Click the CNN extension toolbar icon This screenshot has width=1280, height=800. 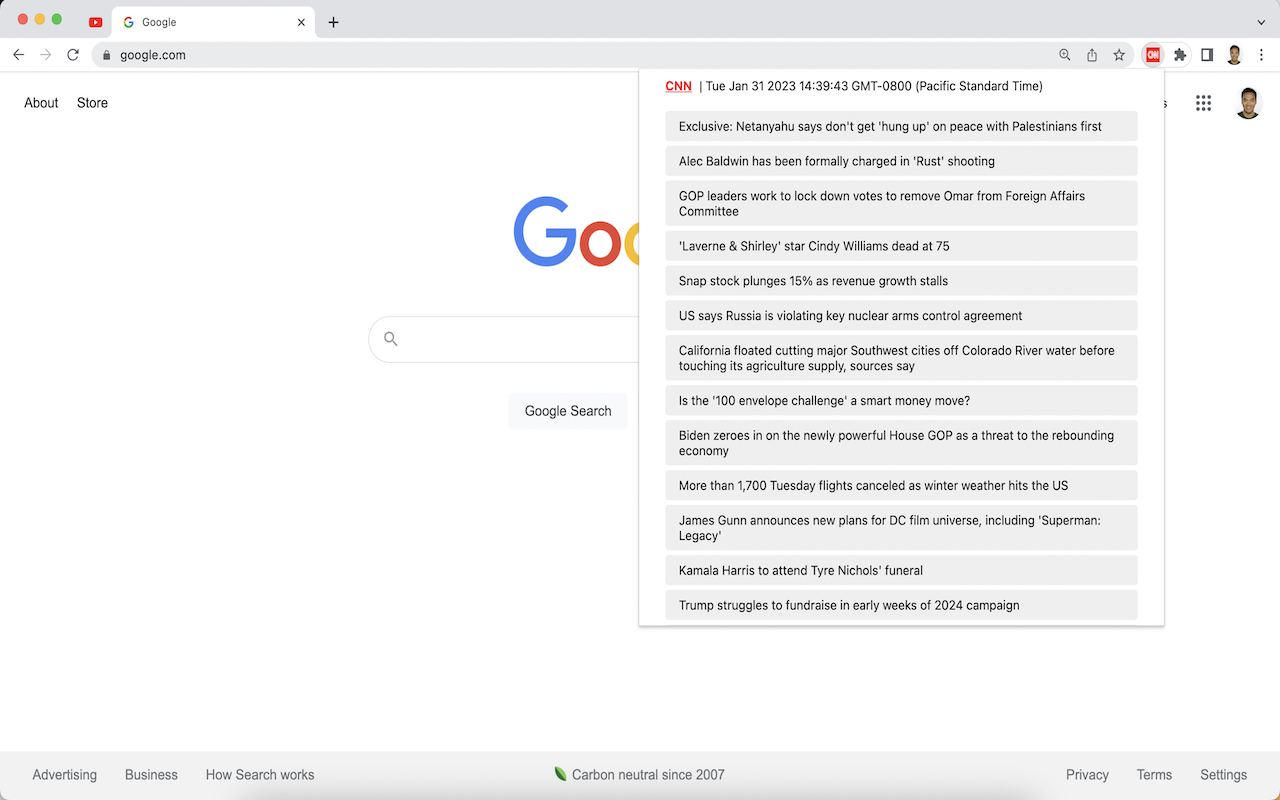point(1153,55)
